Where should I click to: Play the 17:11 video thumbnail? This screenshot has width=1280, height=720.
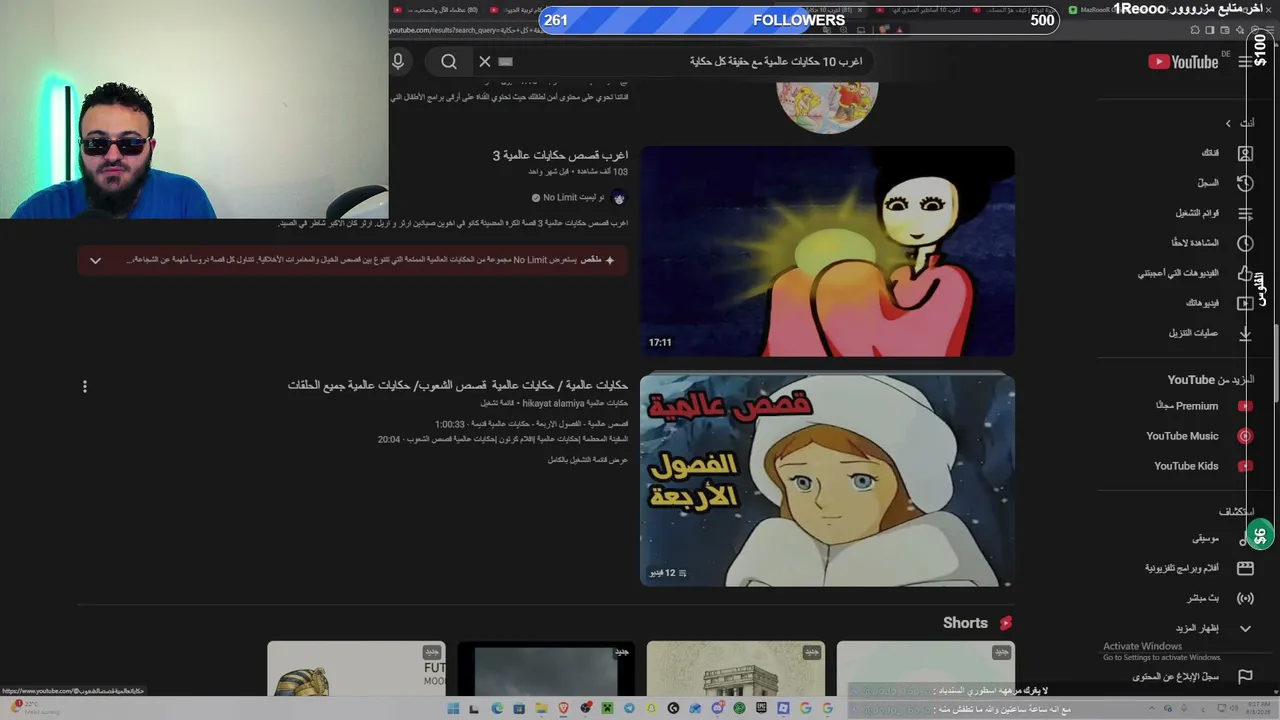(827, 251)
